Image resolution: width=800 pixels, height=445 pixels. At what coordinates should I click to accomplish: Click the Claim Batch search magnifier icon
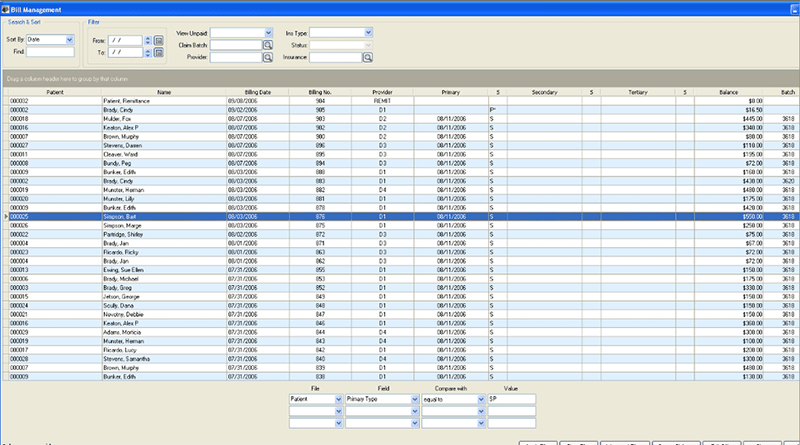coord(268,45)
